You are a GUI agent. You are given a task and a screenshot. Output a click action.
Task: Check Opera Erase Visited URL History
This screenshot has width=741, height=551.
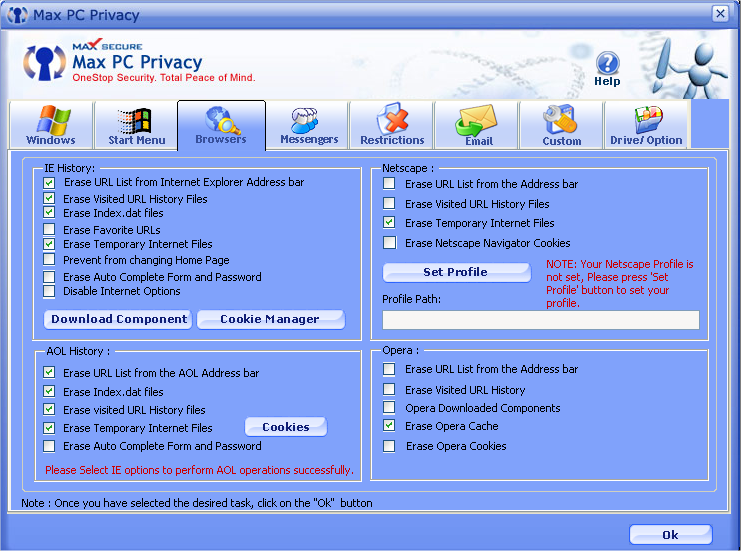pyautogui.click(x=389, y=389)
